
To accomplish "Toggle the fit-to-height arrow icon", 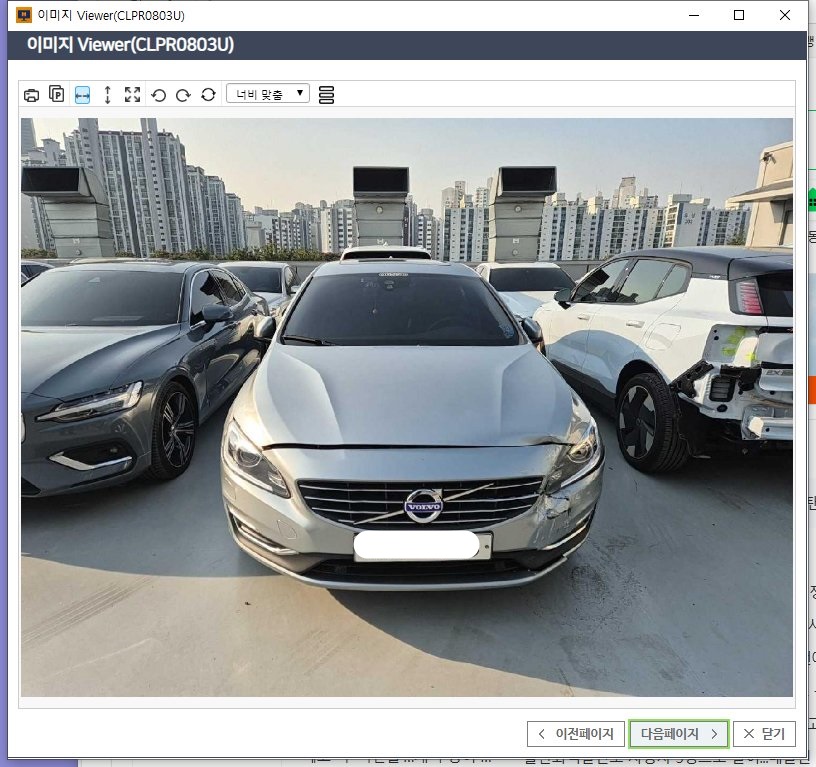I will 108,95.
